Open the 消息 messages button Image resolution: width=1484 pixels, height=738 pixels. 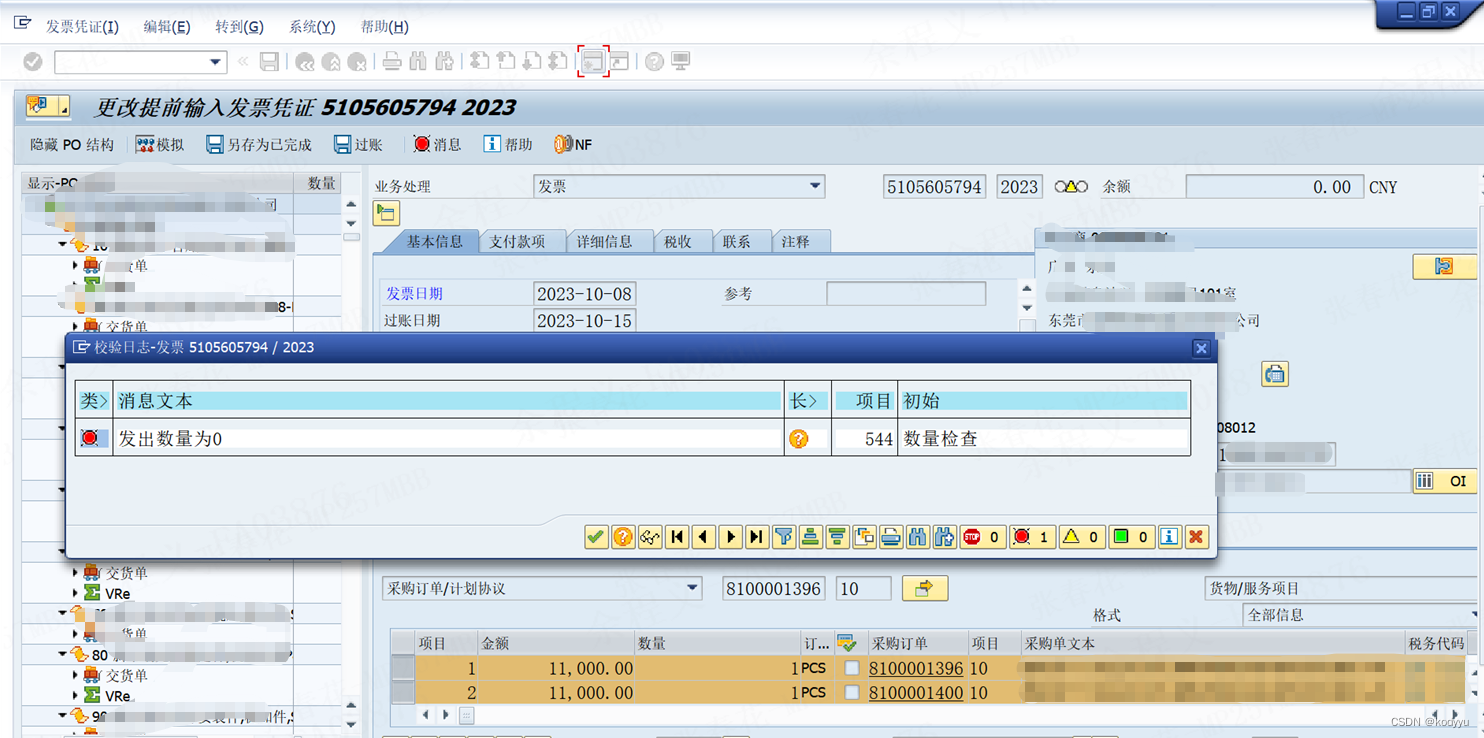[437, 145]
